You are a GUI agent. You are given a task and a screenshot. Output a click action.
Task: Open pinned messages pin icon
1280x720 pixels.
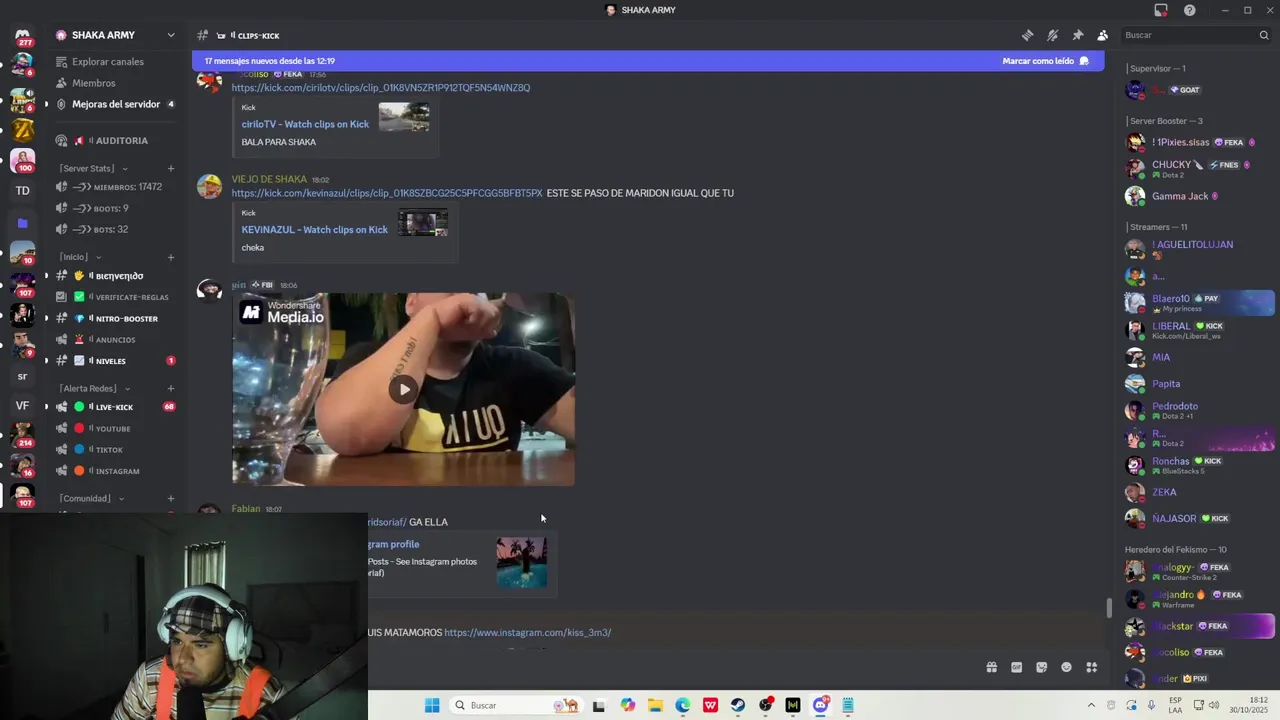1077,35
